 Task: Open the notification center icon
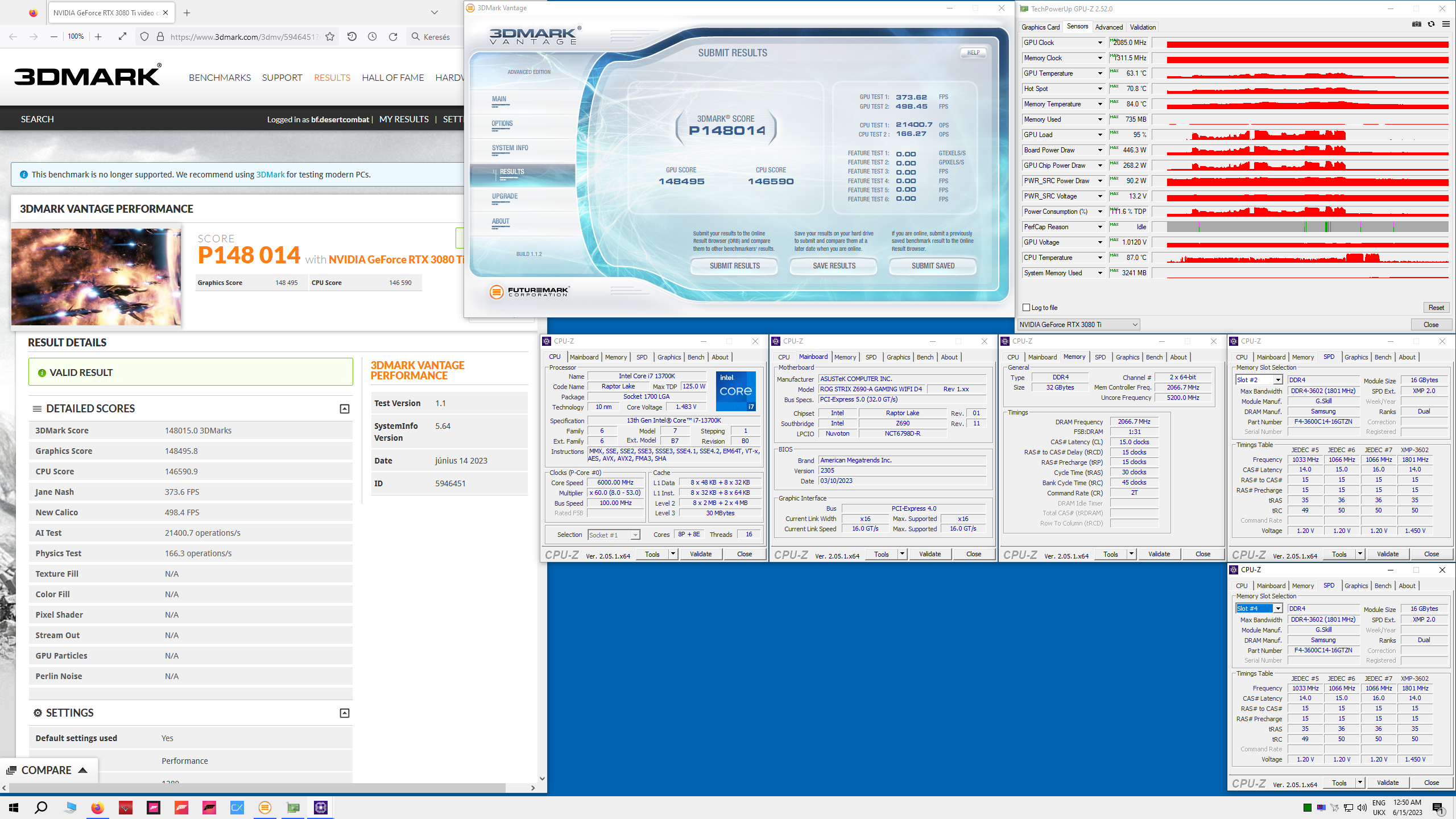[x=1438, y=808]
